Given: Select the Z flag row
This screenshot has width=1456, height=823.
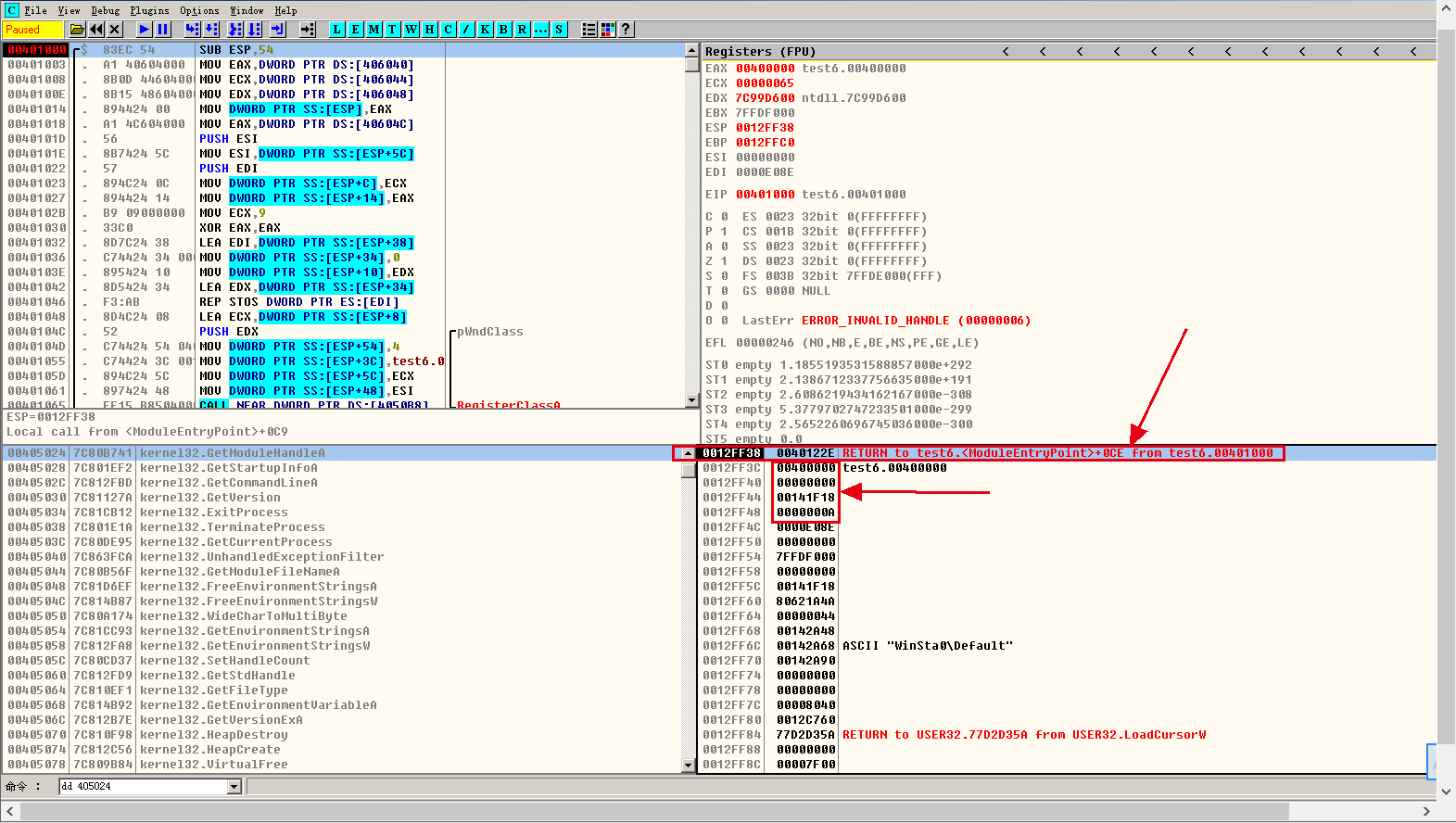Looking at the screenshot, I should click(816, 261).
